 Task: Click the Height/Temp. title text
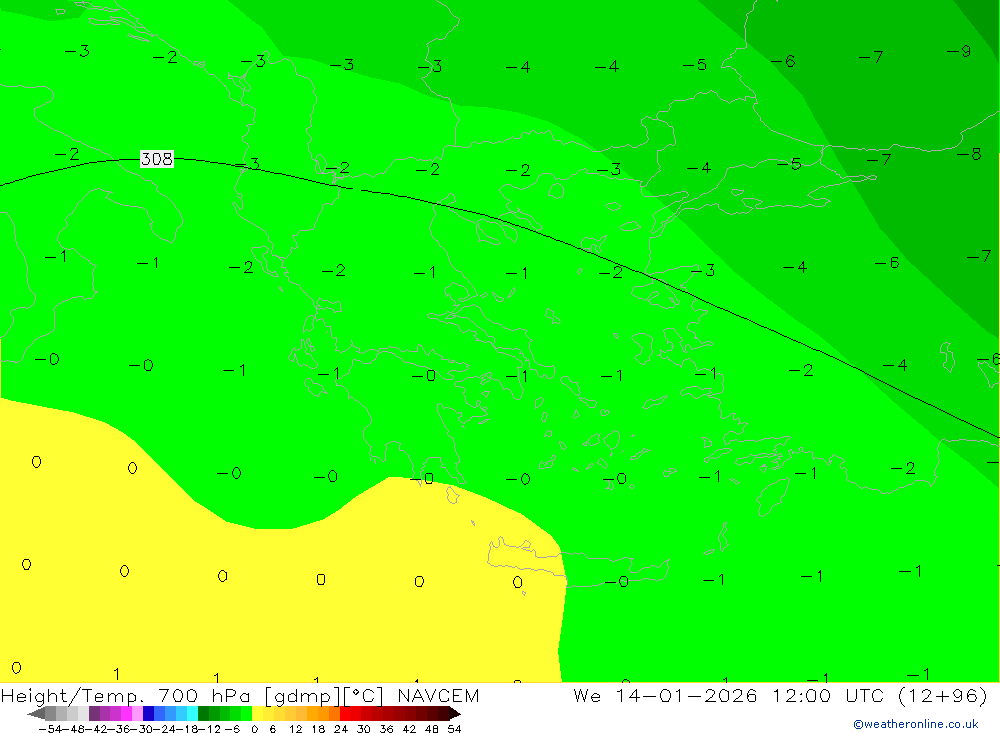coord(72,696)
